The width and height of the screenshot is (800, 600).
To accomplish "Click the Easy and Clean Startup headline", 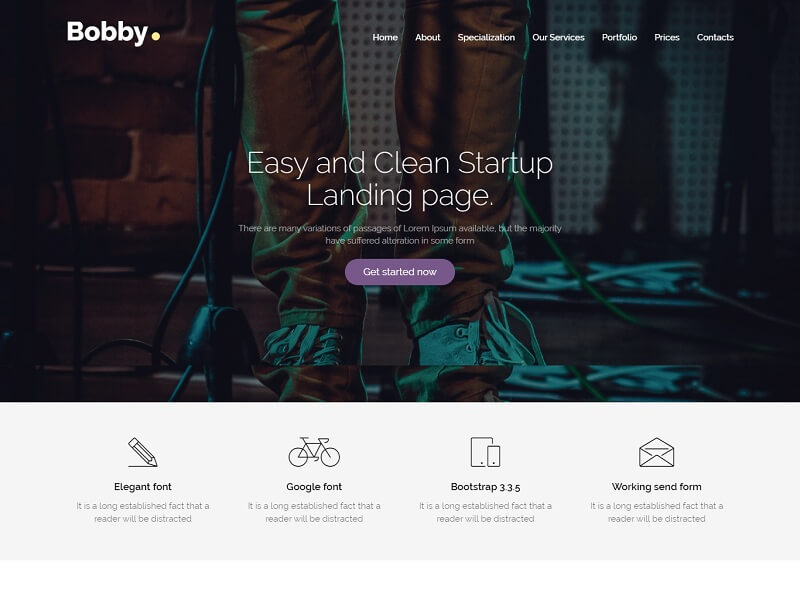I will [400, 180].
